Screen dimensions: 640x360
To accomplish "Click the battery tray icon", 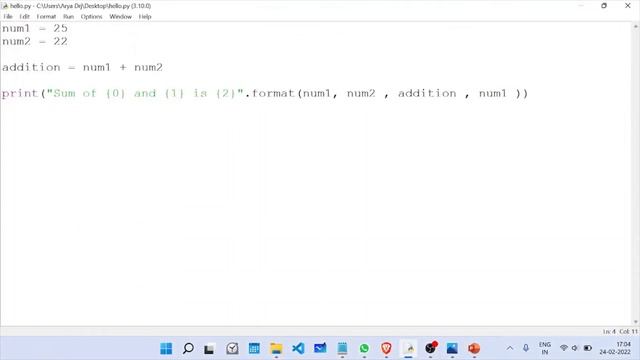I will pyautogui.click(x=588, y=348).
